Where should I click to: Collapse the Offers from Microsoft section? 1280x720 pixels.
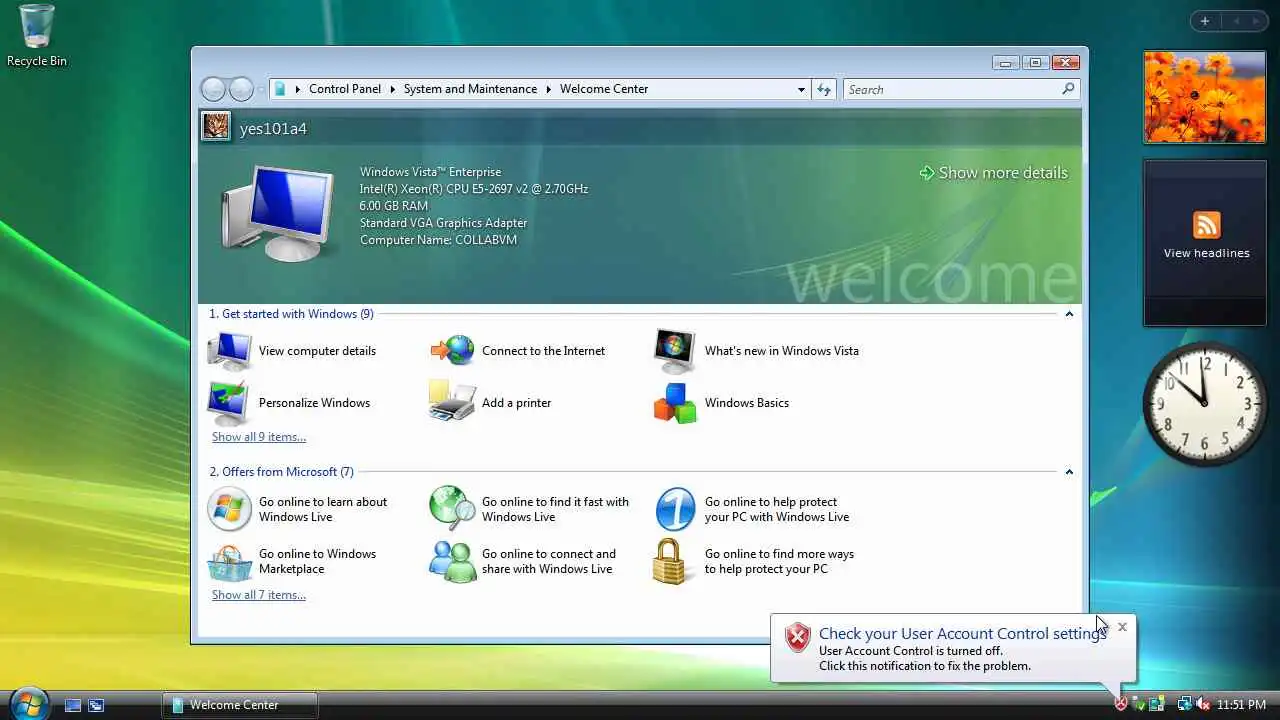[1069, 472]
